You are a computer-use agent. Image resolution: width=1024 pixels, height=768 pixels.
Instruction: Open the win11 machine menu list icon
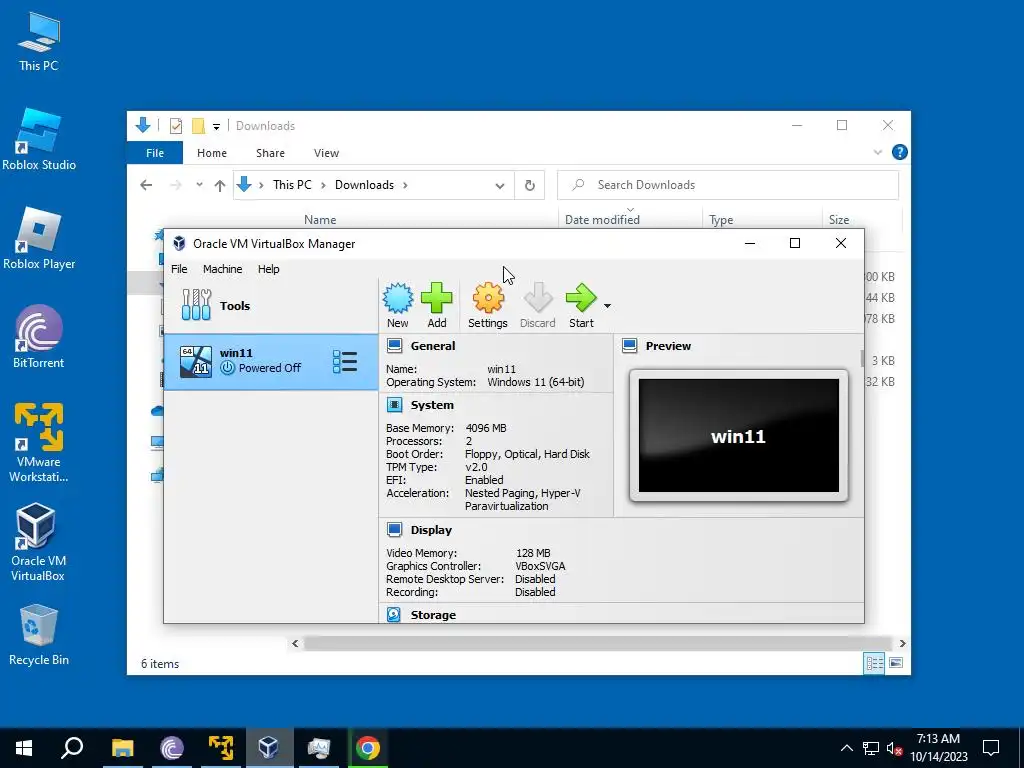[345, 362]
